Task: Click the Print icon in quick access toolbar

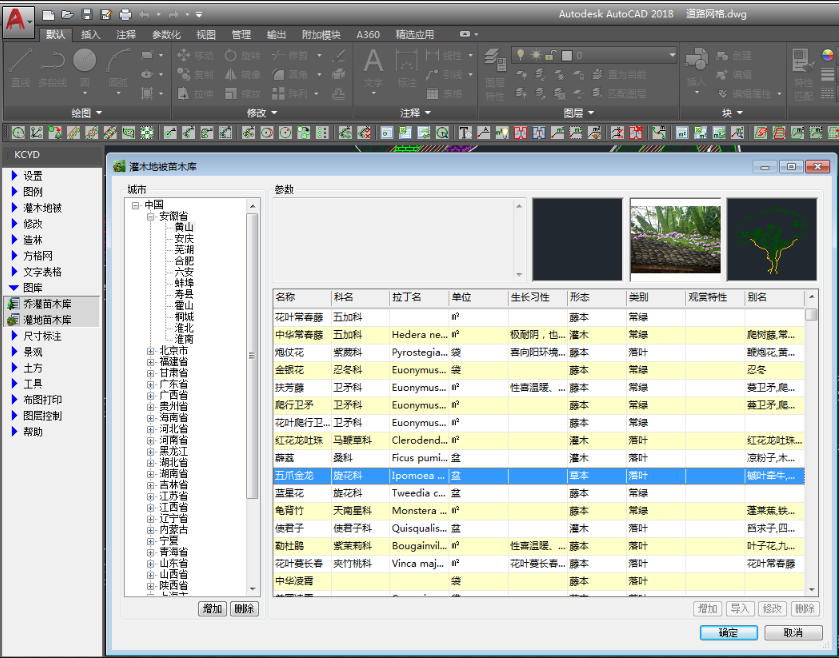Action: pos(125,14)
